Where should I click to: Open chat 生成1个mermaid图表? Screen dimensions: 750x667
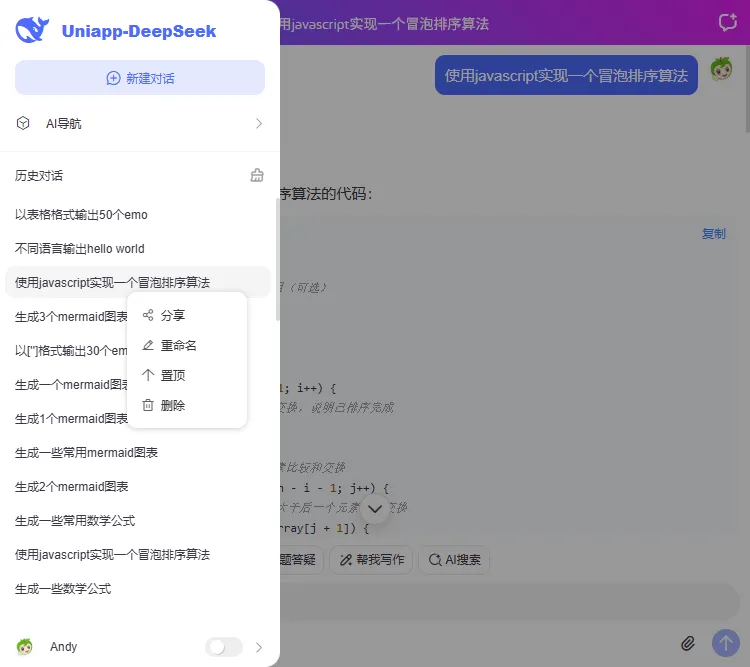pyautogui.click(x=71, y=419)
